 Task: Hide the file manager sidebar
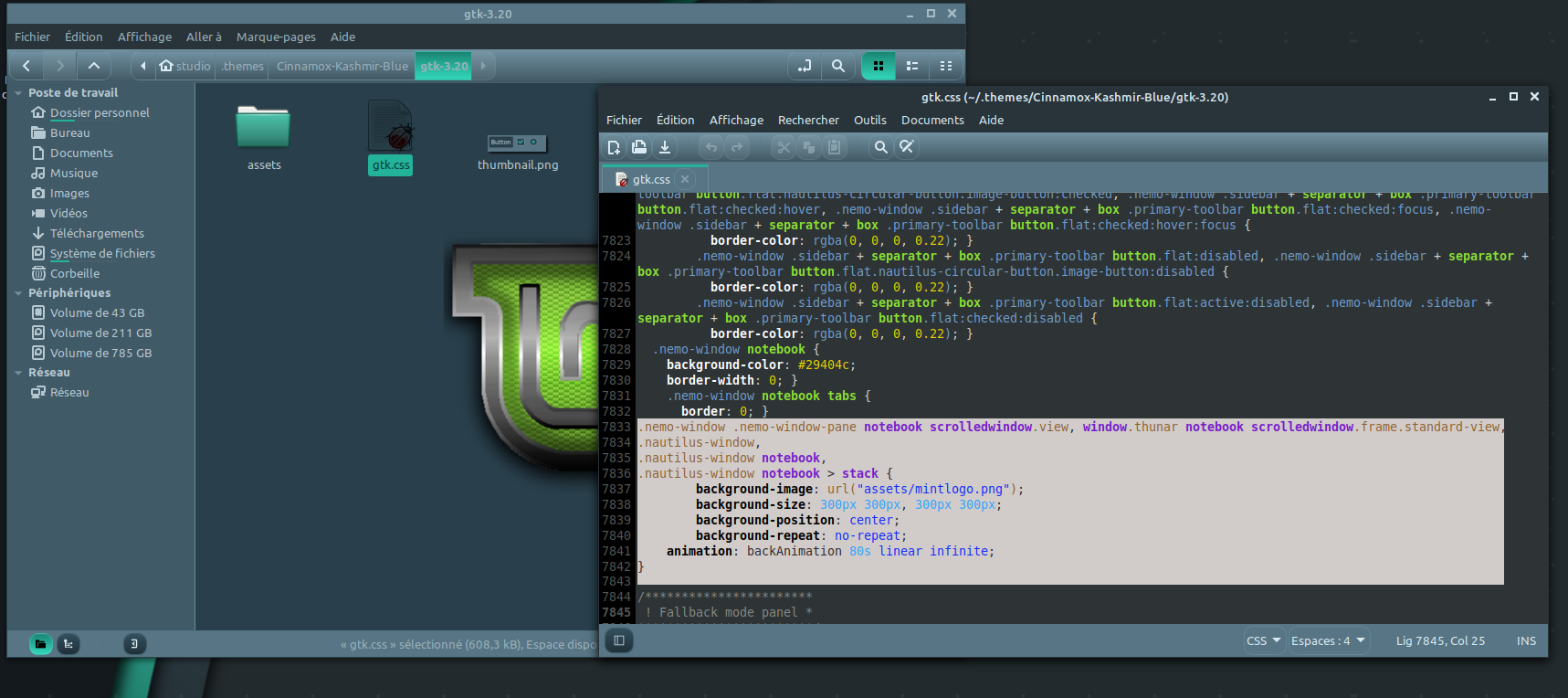pyautogui.click(x=134, y=644)
